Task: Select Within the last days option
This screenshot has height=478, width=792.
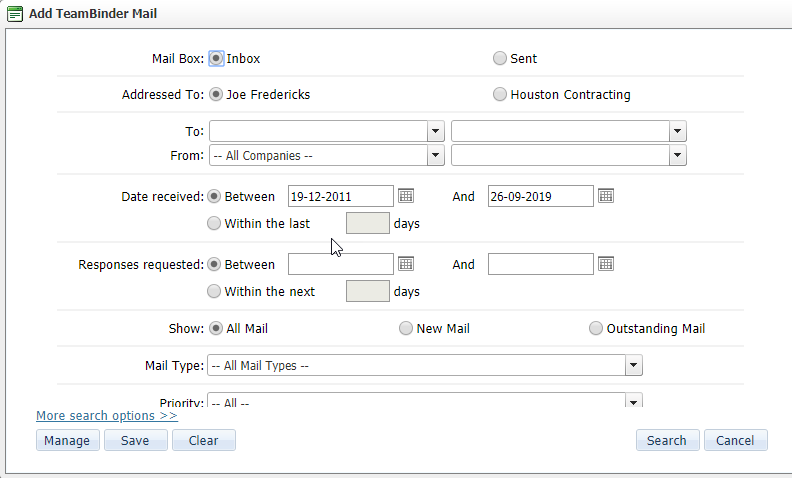Action: [x=214, y=223]
